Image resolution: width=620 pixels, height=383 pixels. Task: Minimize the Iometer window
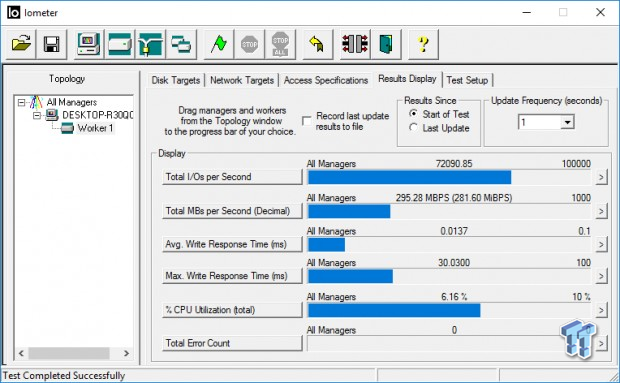[526, 13]
